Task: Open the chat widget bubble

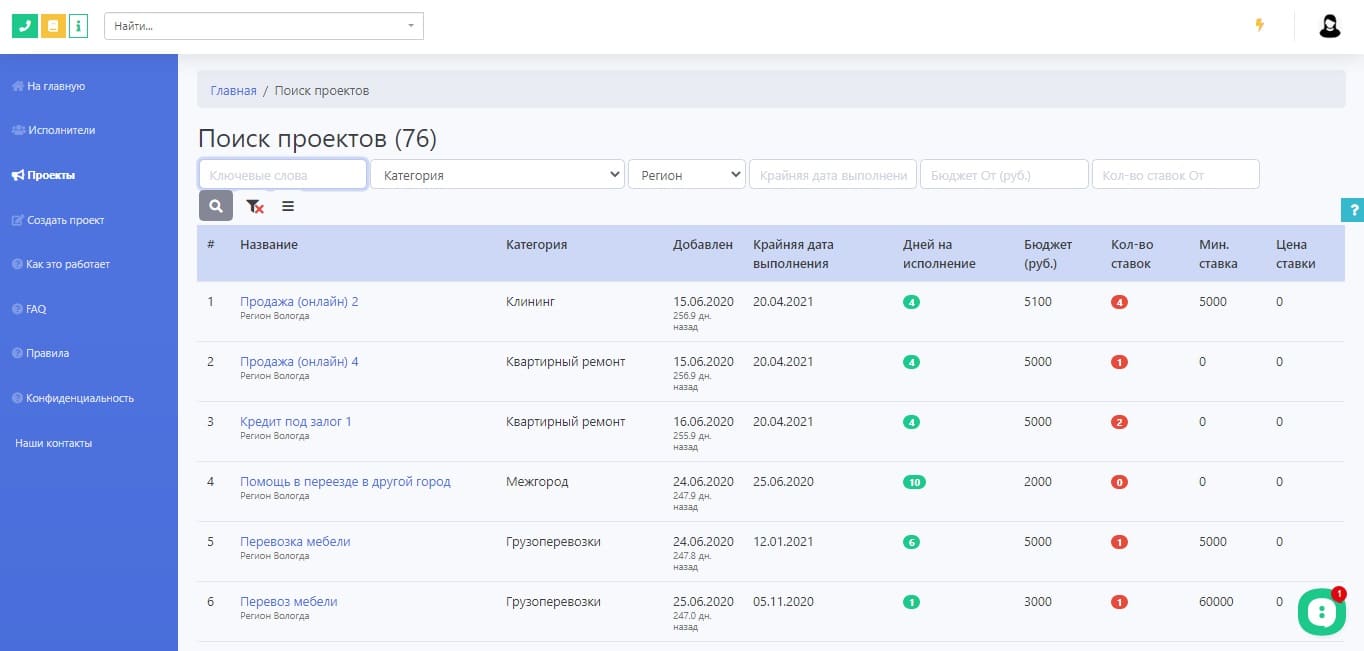Action: point(1321,611)
